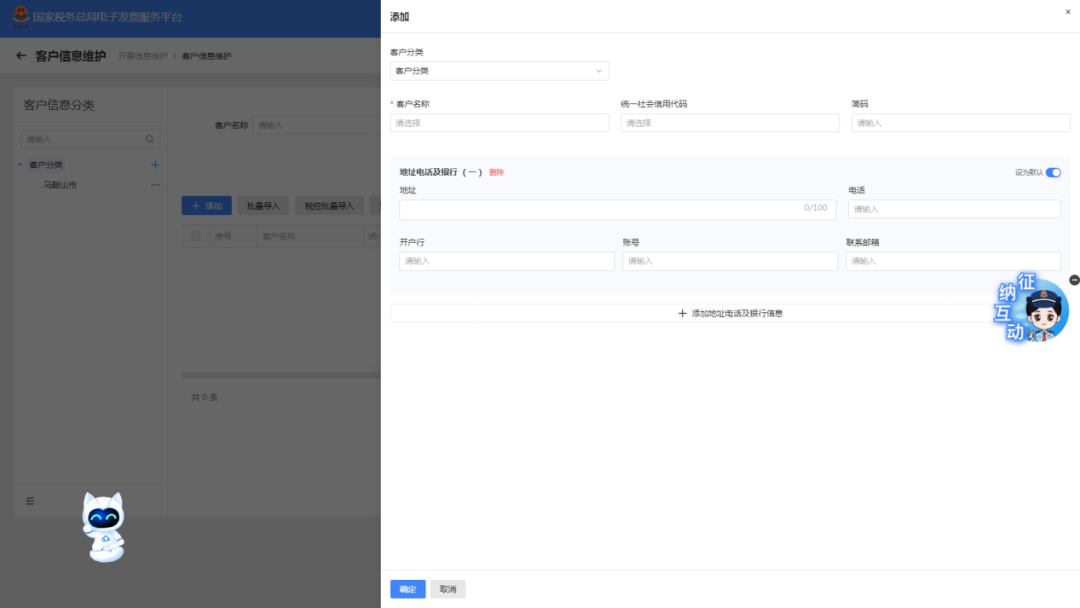
Task: Click the search magnifier in category panel
Action: (150, 140)
